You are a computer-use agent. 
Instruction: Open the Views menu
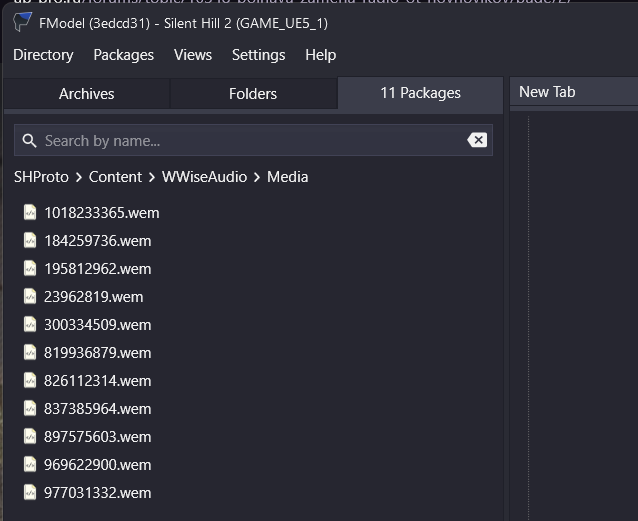coord(193,55)
